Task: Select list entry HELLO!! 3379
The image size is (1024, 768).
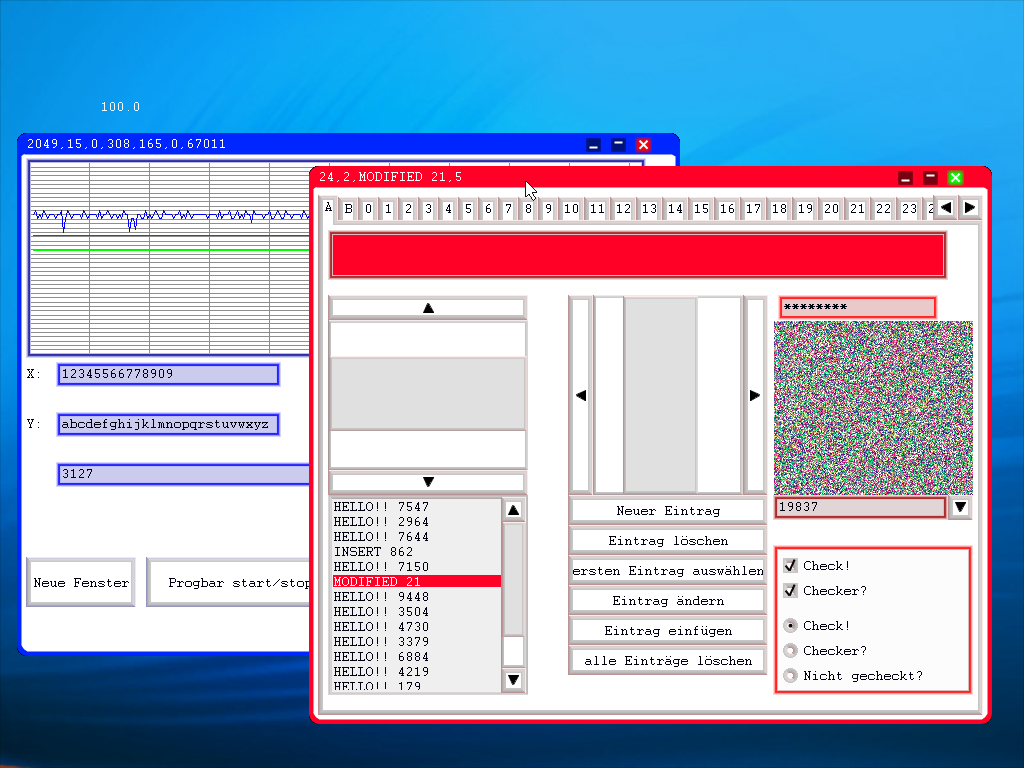Action: coord(417,642)
